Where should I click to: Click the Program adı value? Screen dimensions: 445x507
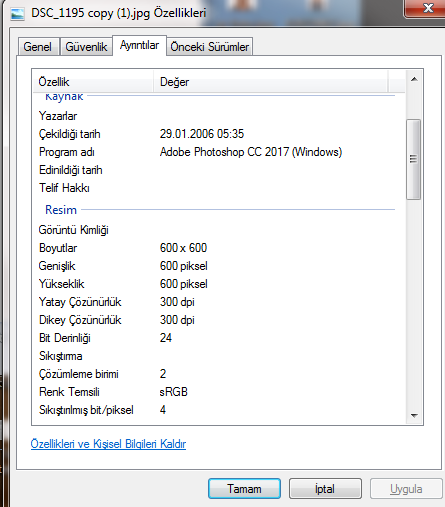coord(251,152)
